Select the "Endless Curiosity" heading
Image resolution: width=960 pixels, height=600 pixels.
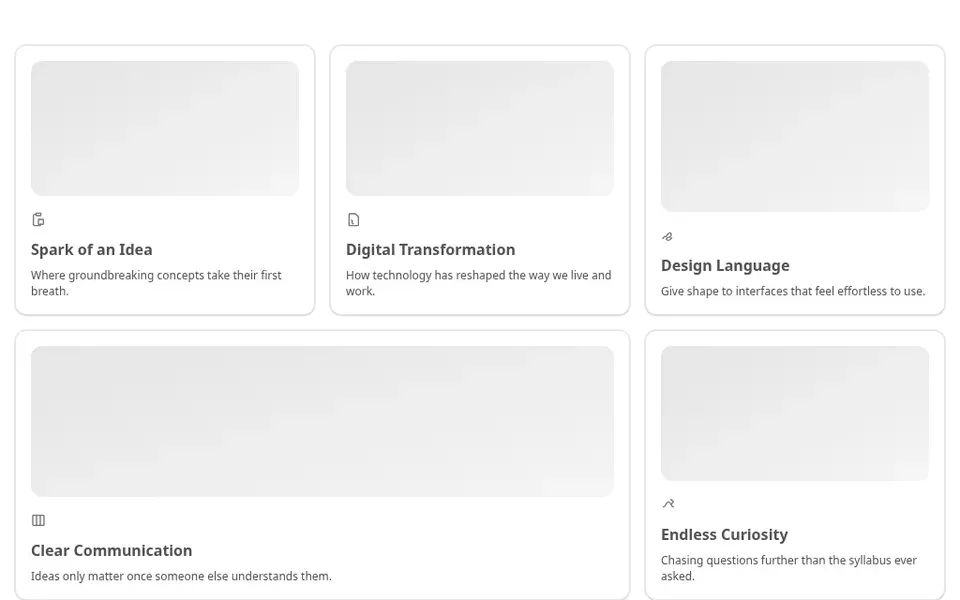(x=724, y=534)
